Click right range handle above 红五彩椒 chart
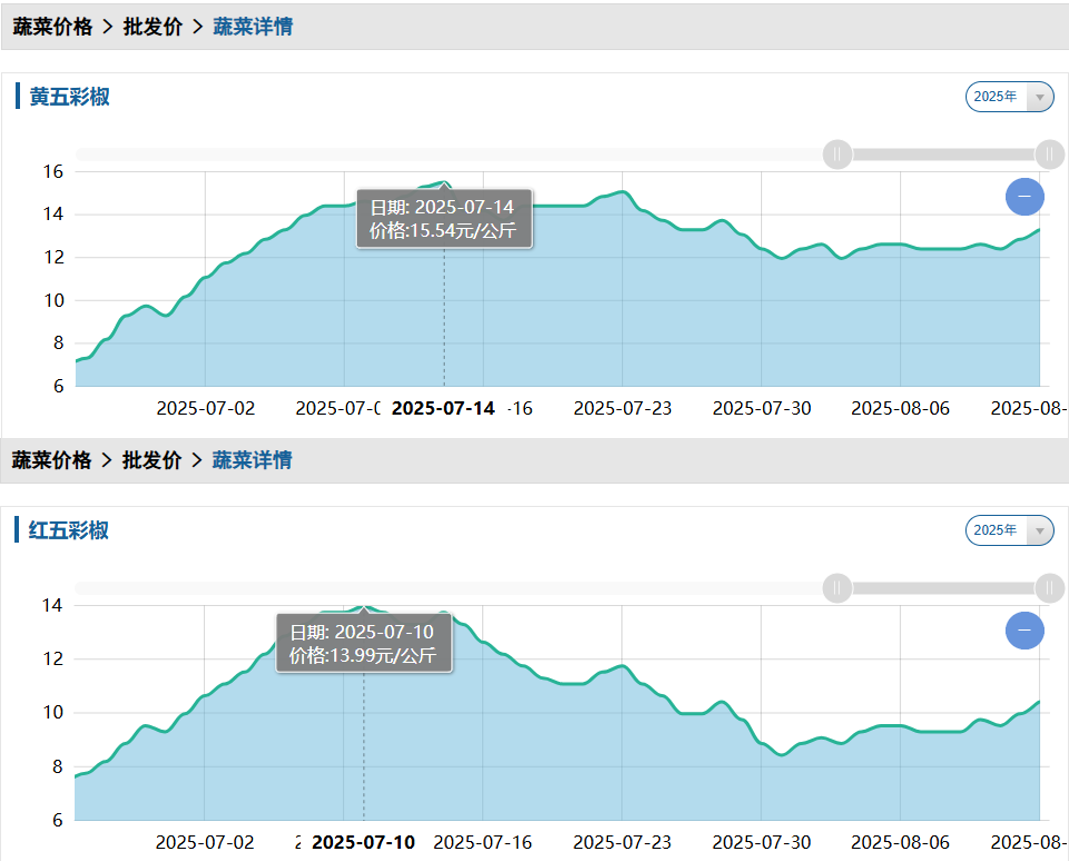The image size is (1069, 861). click(x=1049, y=588)
